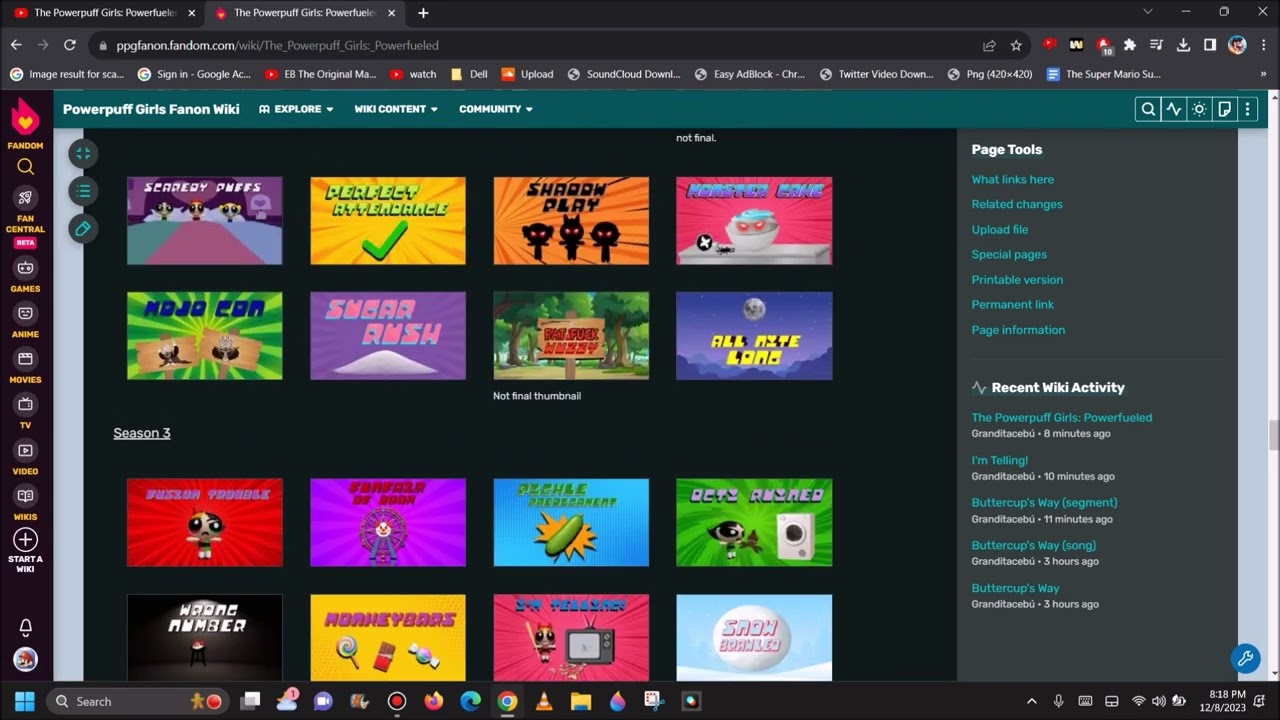Open the Pickle Predicament thumbnail
This screenshot has height=720, width=1280.
pyautogui.click(x=571, y=522)
